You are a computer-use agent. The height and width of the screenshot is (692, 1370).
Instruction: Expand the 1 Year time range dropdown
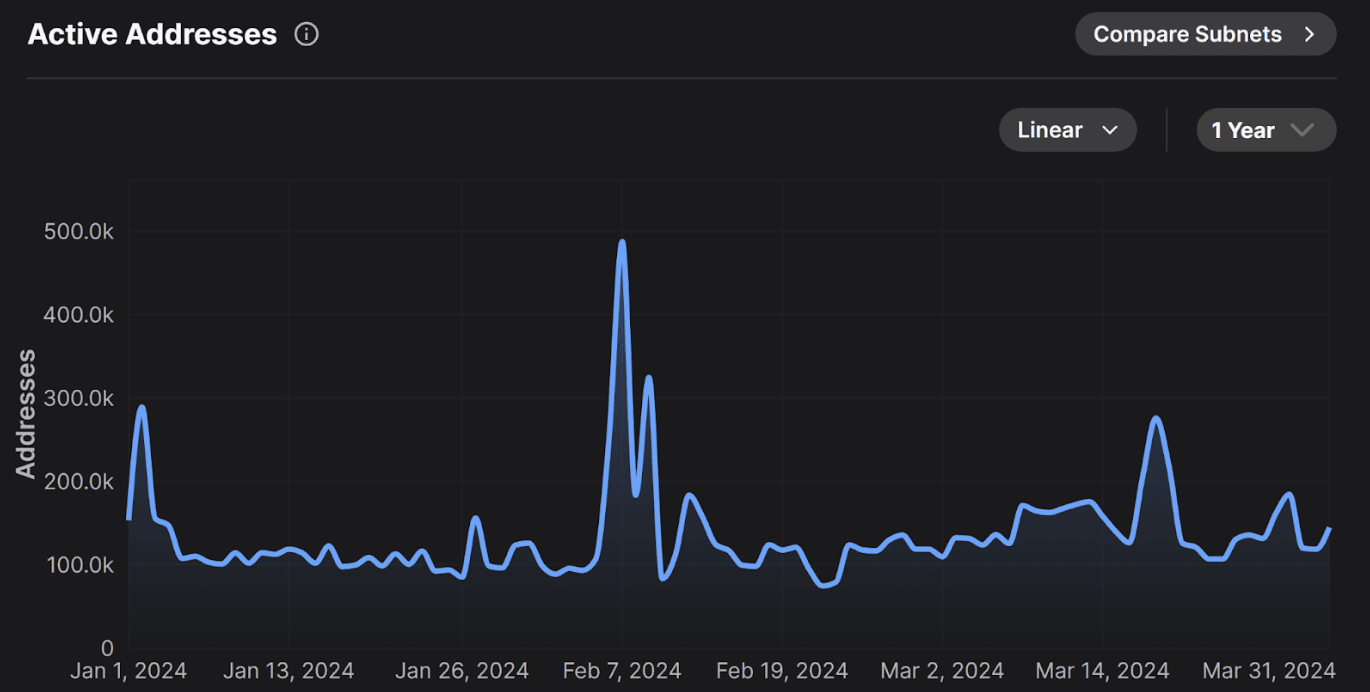pyautogui.click(x=1265, y=130)
